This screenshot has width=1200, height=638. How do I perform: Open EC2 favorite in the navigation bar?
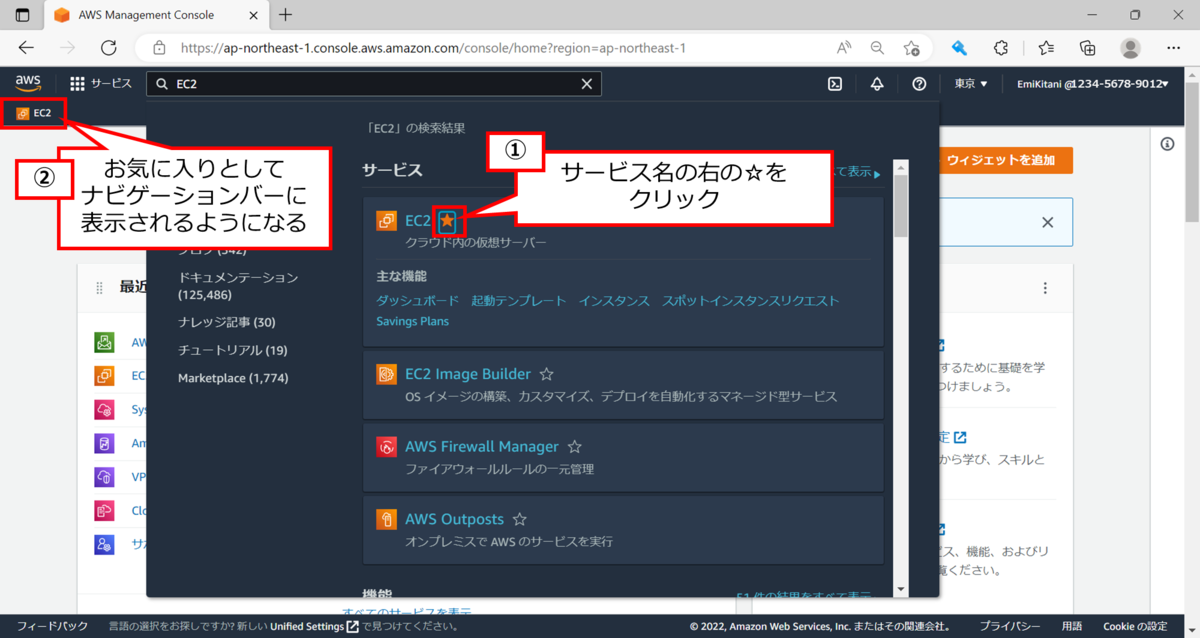[34, 113]
